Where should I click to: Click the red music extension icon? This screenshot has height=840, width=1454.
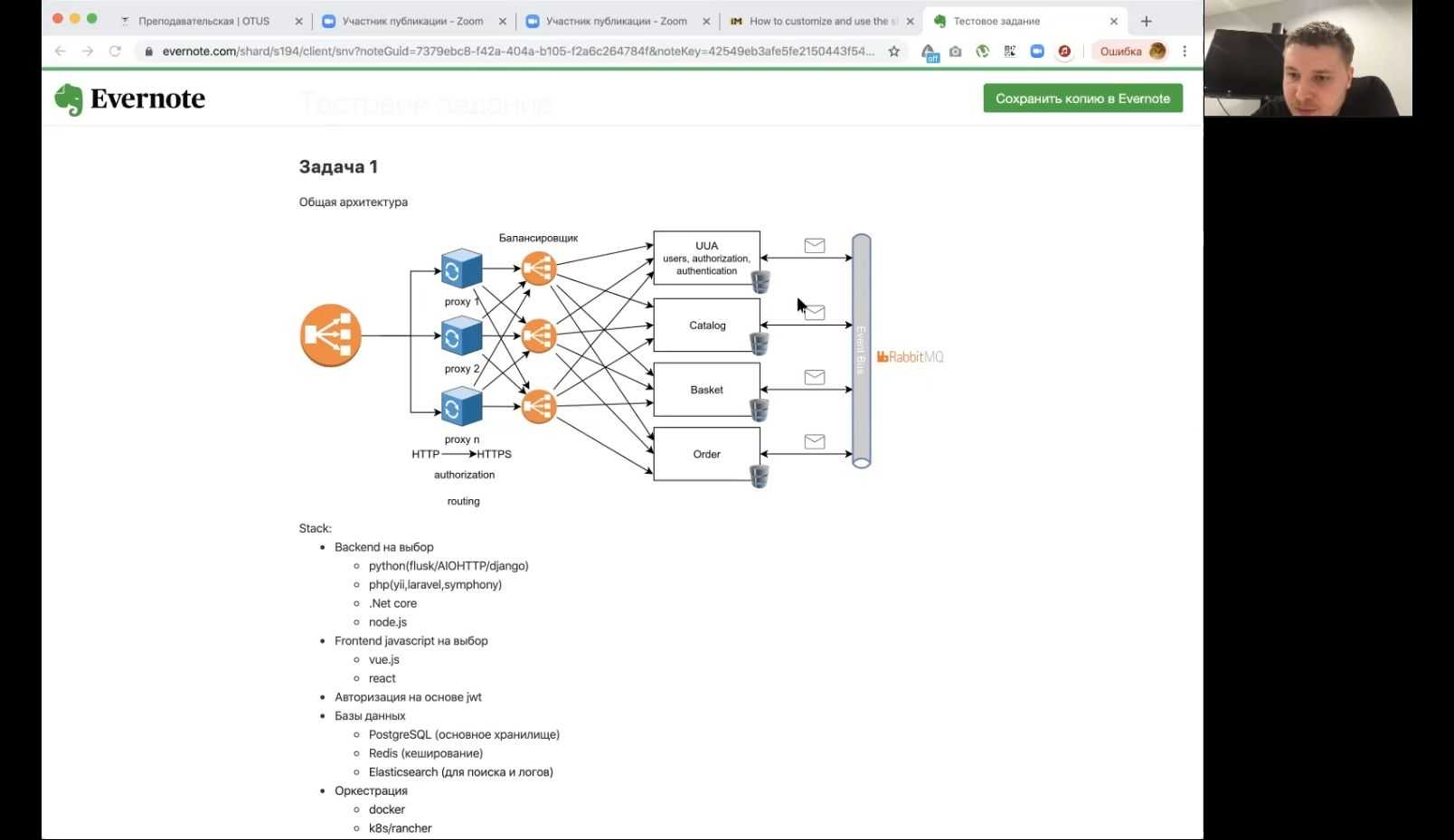(1064, 52)
